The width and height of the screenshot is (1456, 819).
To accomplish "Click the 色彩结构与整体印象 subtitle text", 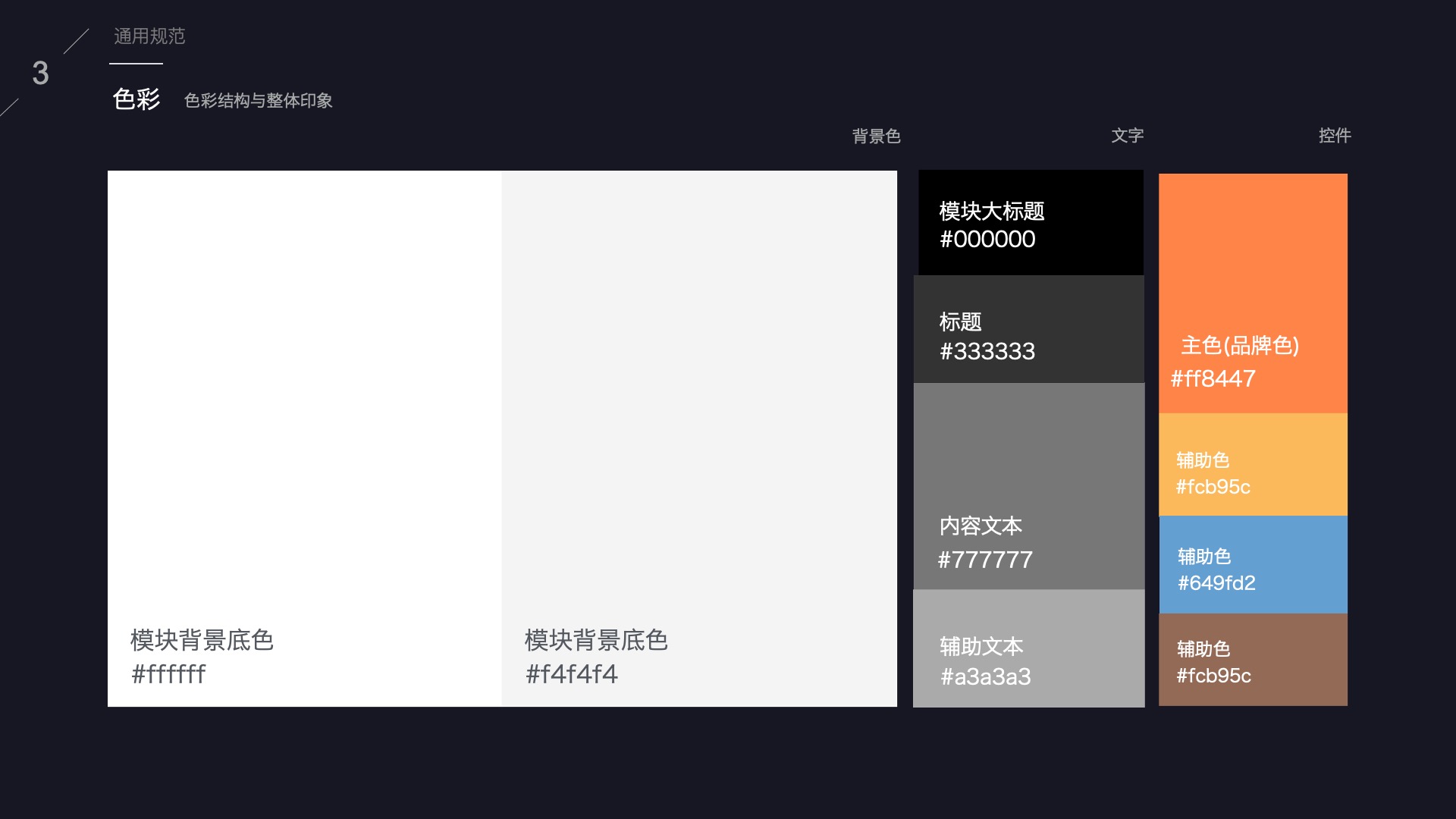I will click(x=258, y=100).
